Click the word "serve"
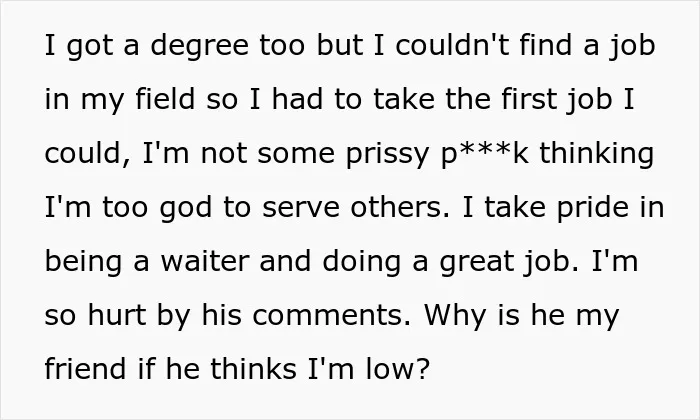Screen dimensions: 700x420 tap(301, 209)
